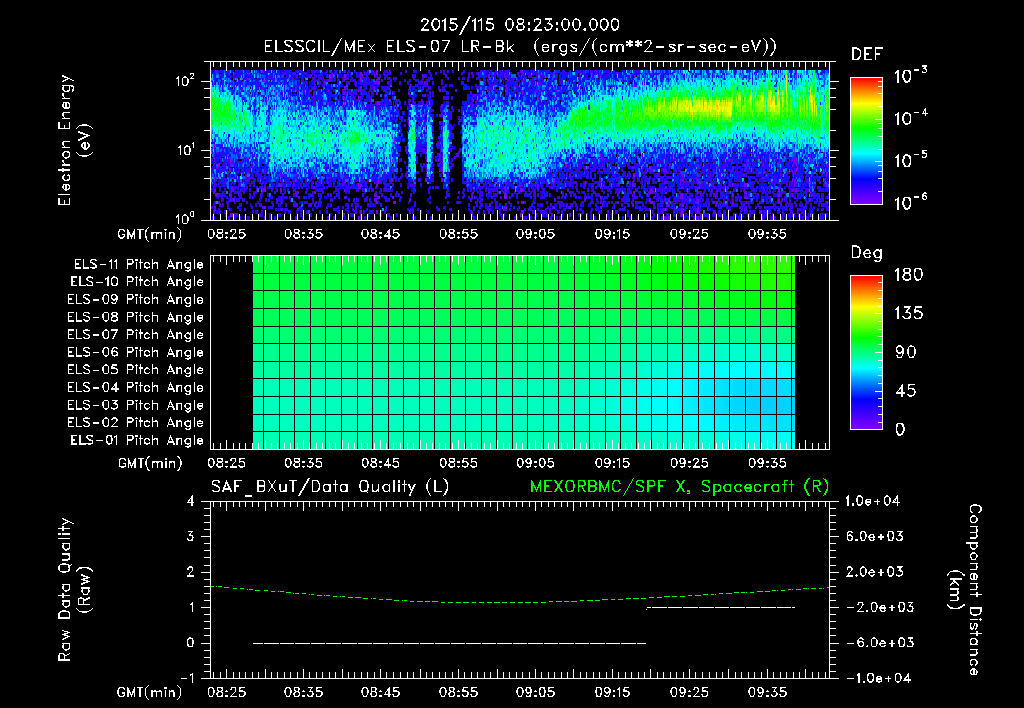Click 09:25 tick label under the pitch angle panel
Screen dimensions: 1024x708
689,463
